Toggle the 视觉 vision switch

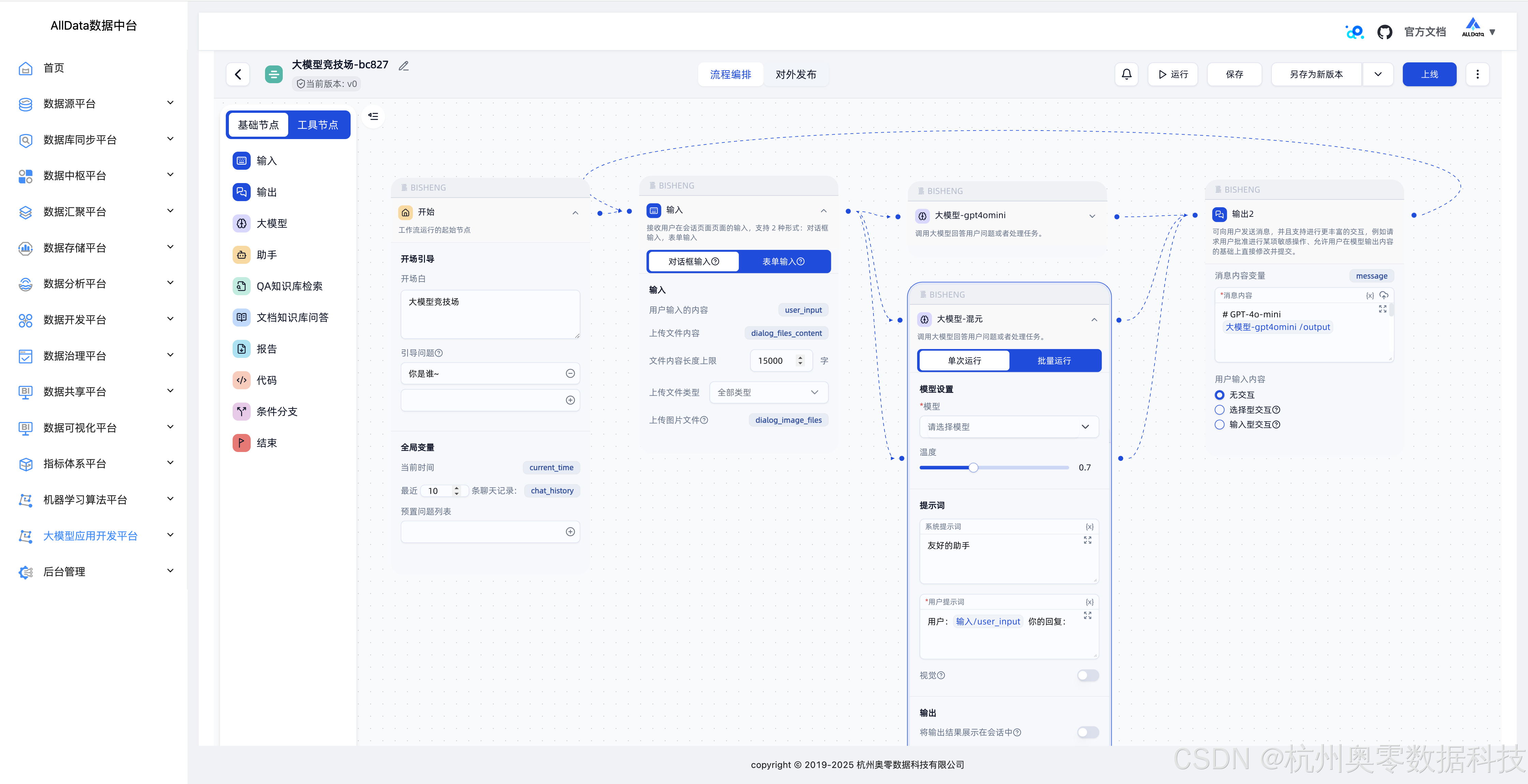(x=1087, y=676)
